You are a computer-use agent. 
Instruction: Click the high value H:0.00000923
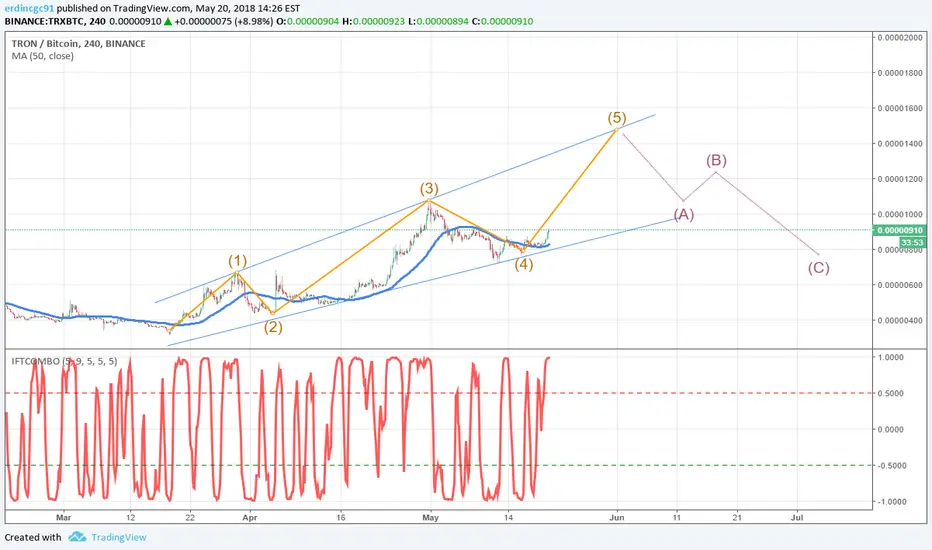pyautogui.click(x=373, y=21)
